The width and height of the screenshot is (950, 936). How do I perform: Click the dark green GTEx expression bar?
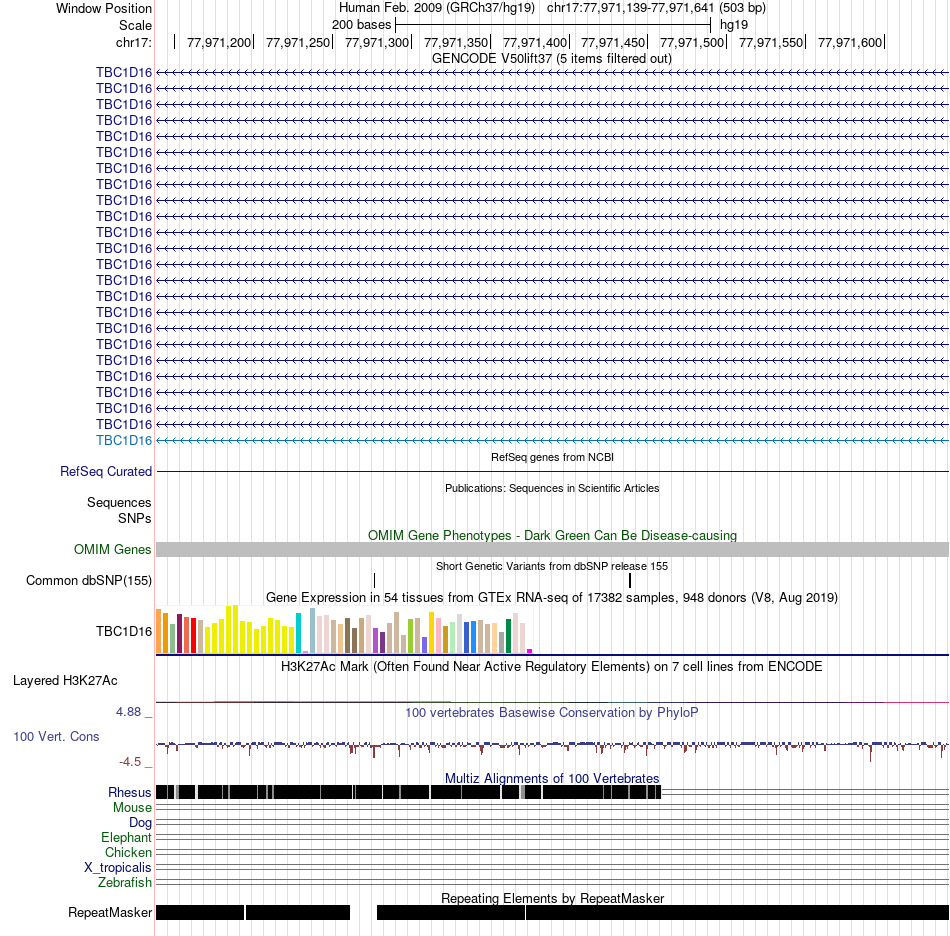coord(508,636)
